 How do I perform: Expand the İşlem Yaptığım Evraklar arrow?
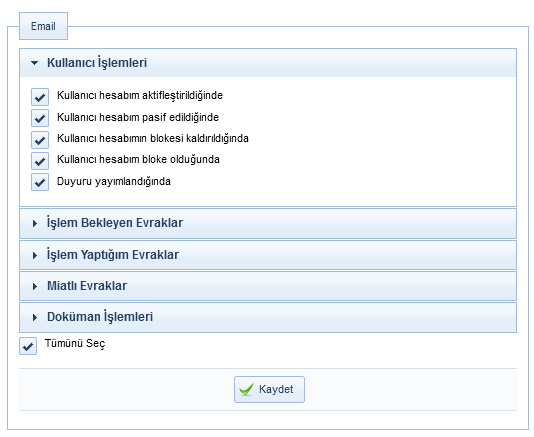(x=35, y=255)
